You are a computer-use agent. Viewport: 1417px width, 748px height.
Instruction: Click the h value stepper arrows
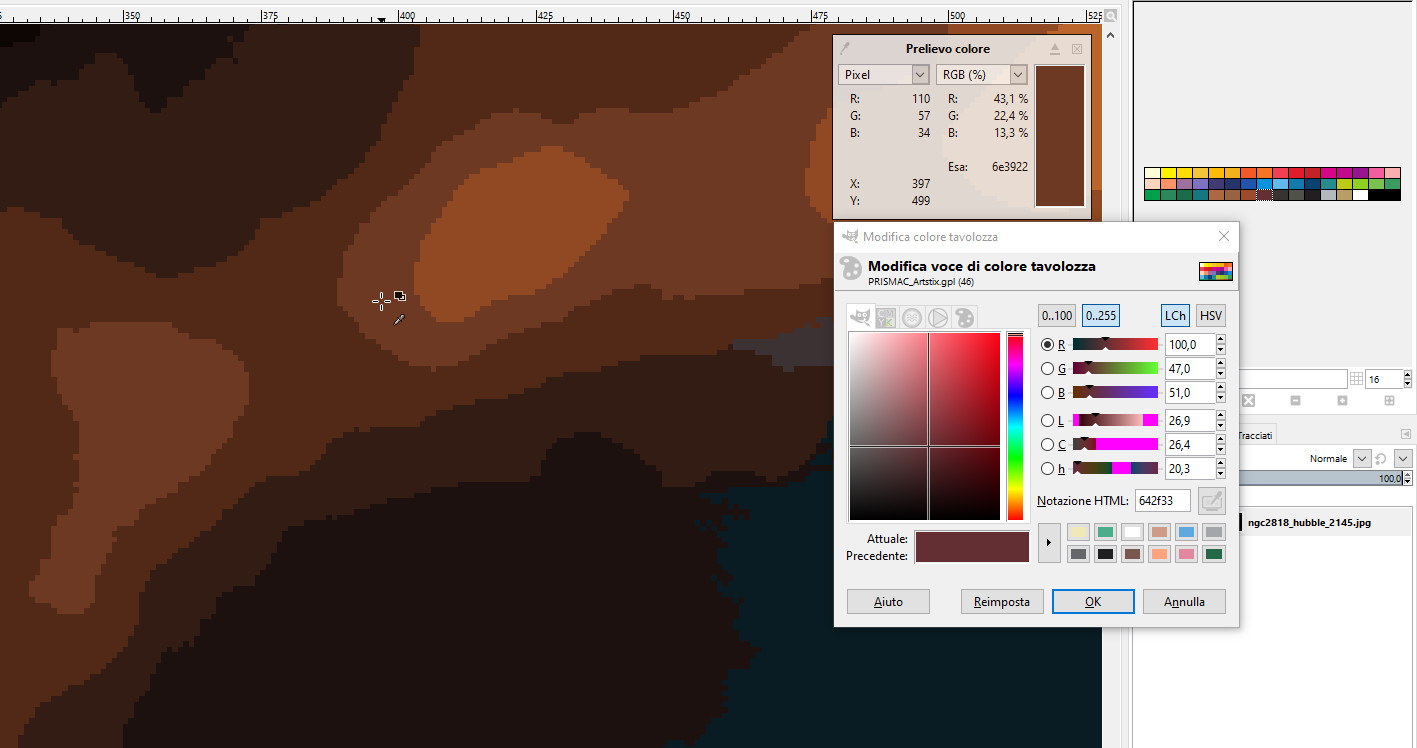[1221, 468]
